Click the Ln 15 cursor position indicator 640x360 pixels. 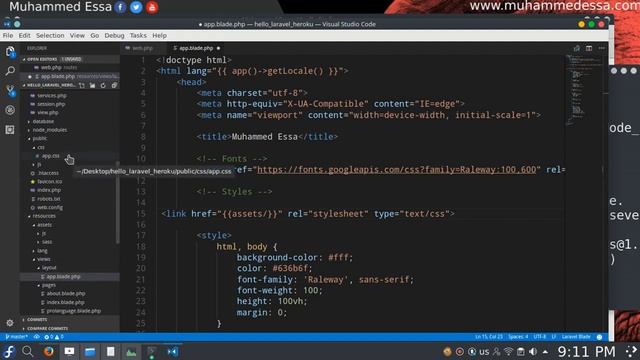[489, 337]
